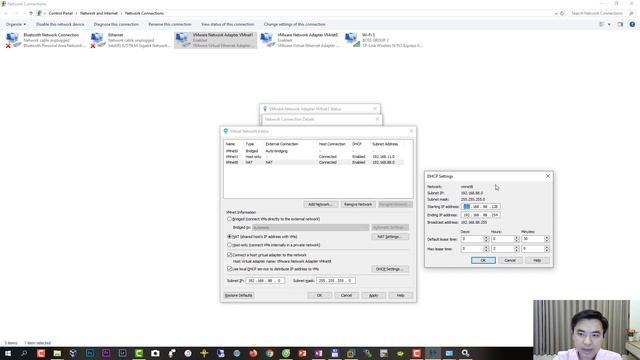Launch Google Chrome from the taskbar
Screen dimensions: 640x360
[269, 353]
